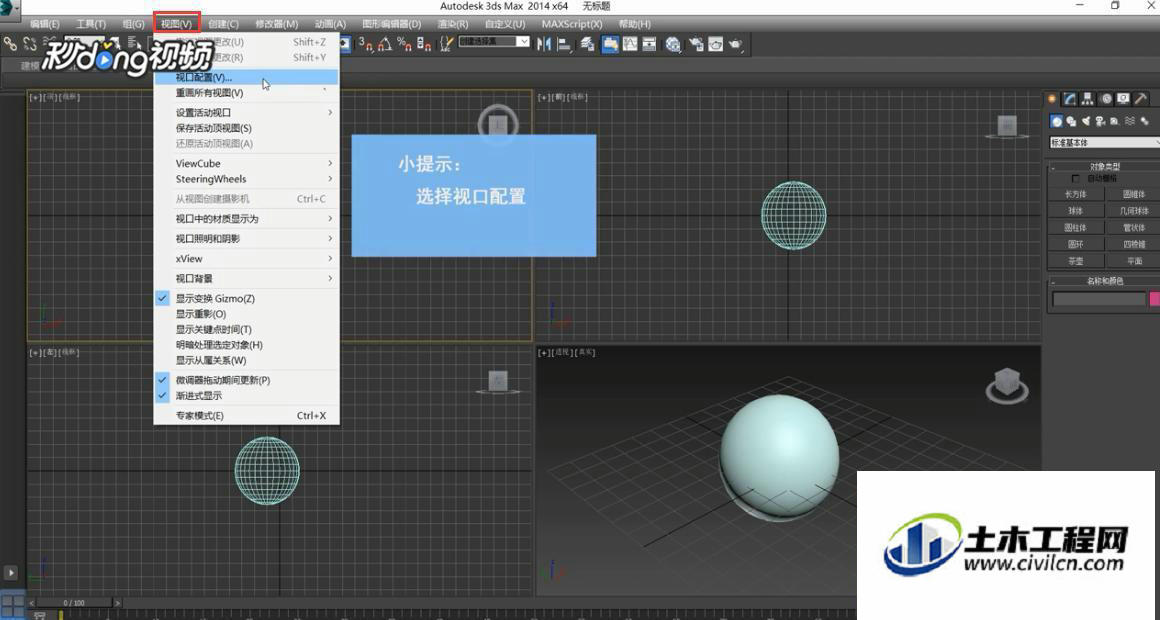This screenshot has width=1160, height=620.
Task: Expand the ViewCube submenu
Action: tap(246, 163)
